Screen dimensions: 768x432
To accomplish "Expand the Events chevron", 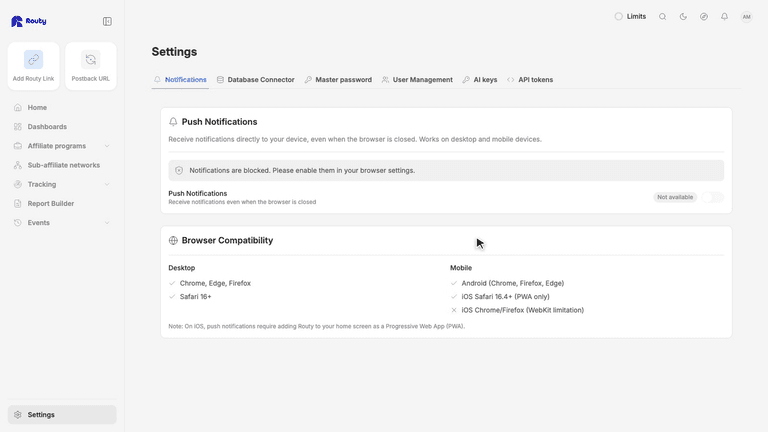I will [x=107, y=222].
